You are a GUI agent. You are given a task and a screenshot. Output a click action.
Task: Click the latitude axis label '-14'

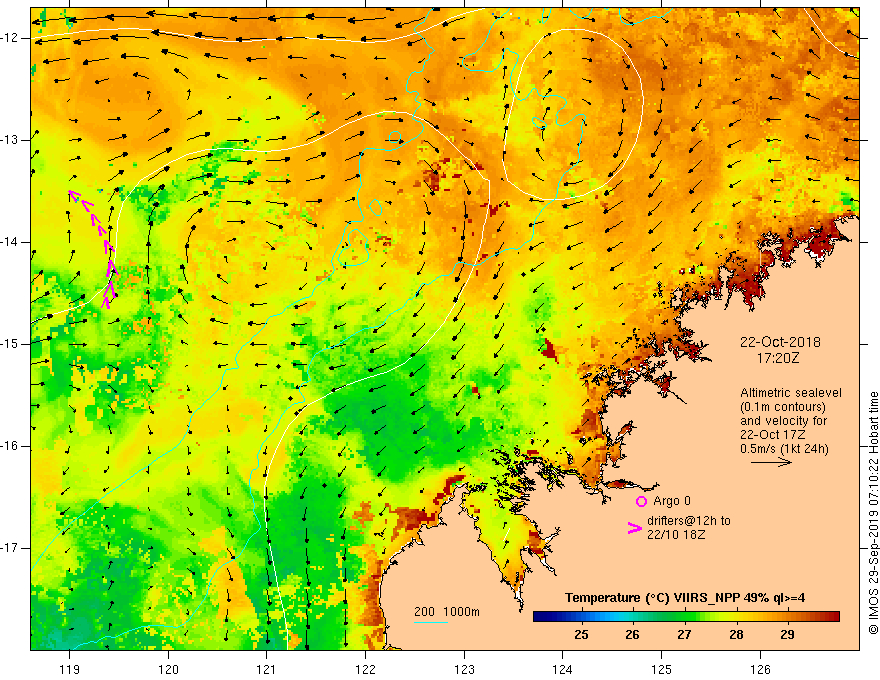(11, 242)
